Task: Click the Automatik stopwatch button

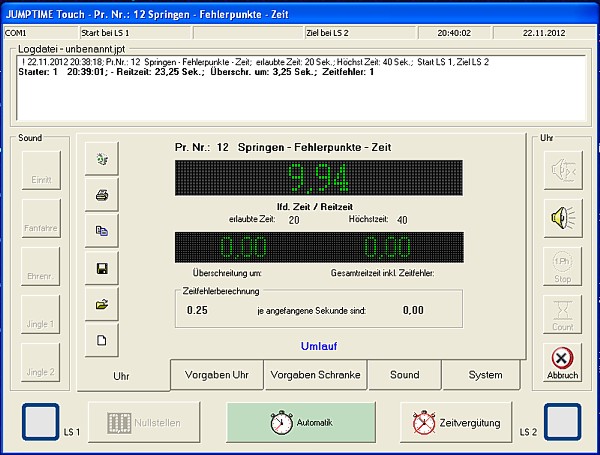Action: (301, 422)
